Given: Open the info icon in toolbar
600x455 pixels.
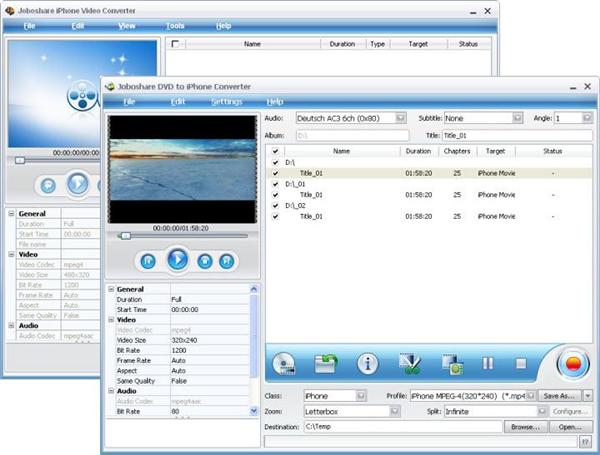Looking at the screenshot, I should [367, 365].
